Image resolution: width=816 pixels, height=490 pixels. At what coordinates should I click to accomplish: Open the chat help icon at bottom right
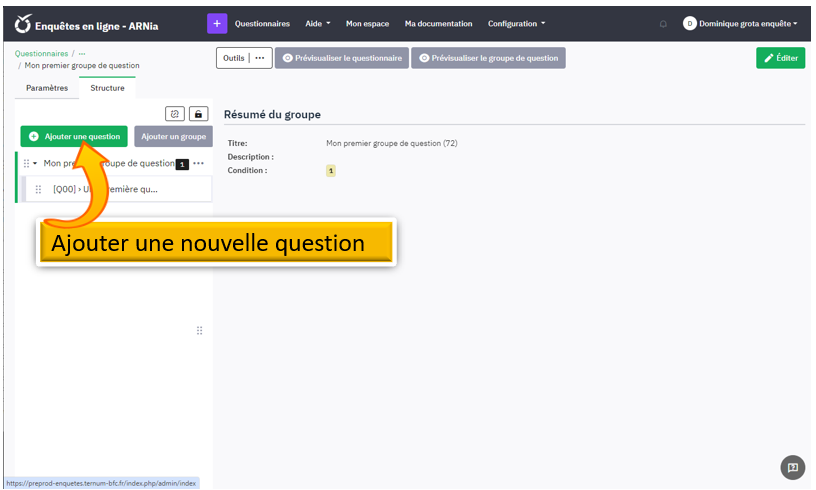tap(792, 467)
